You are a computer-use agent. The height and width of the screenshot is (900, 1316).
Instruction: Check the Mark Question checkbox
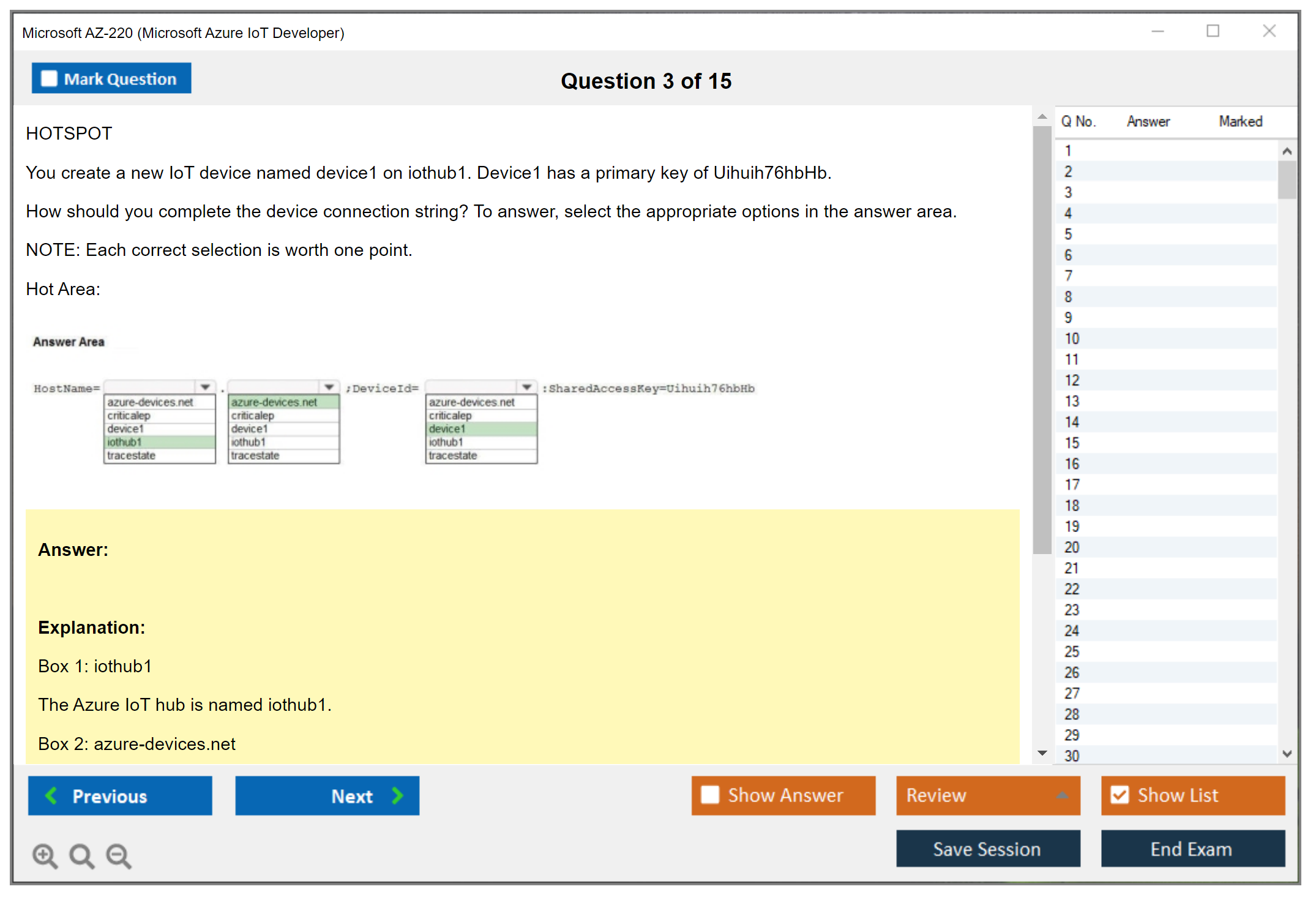tap(49, 79)
